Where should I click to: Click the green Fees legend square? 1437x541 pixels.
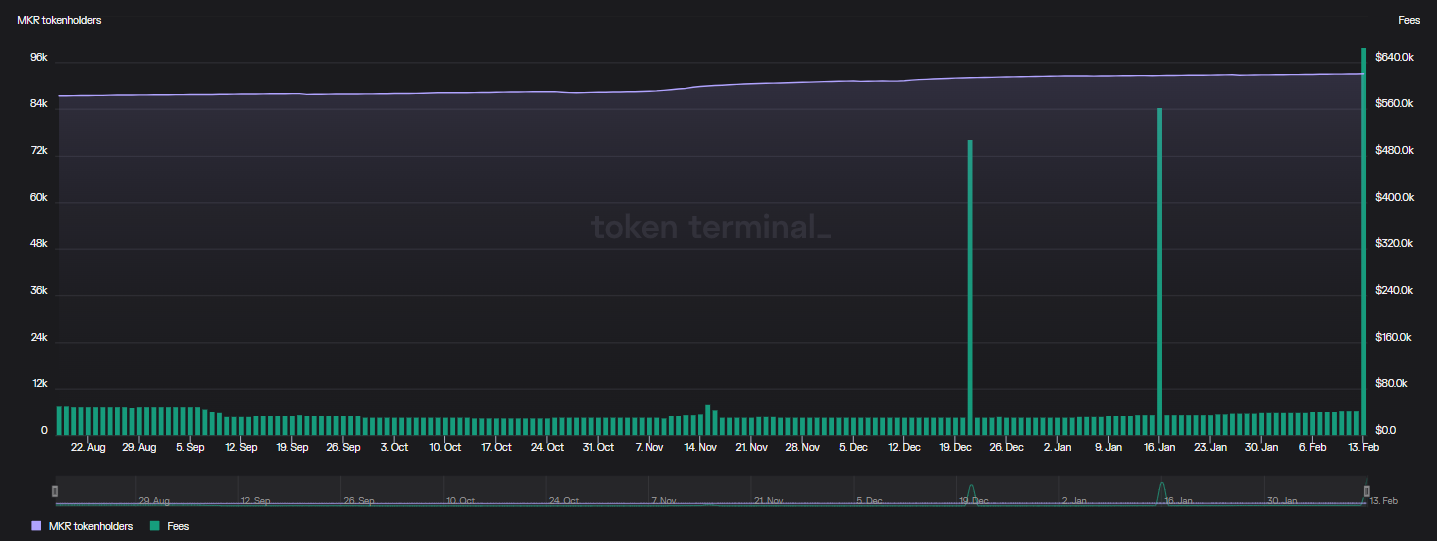click(x=155, y=525)
